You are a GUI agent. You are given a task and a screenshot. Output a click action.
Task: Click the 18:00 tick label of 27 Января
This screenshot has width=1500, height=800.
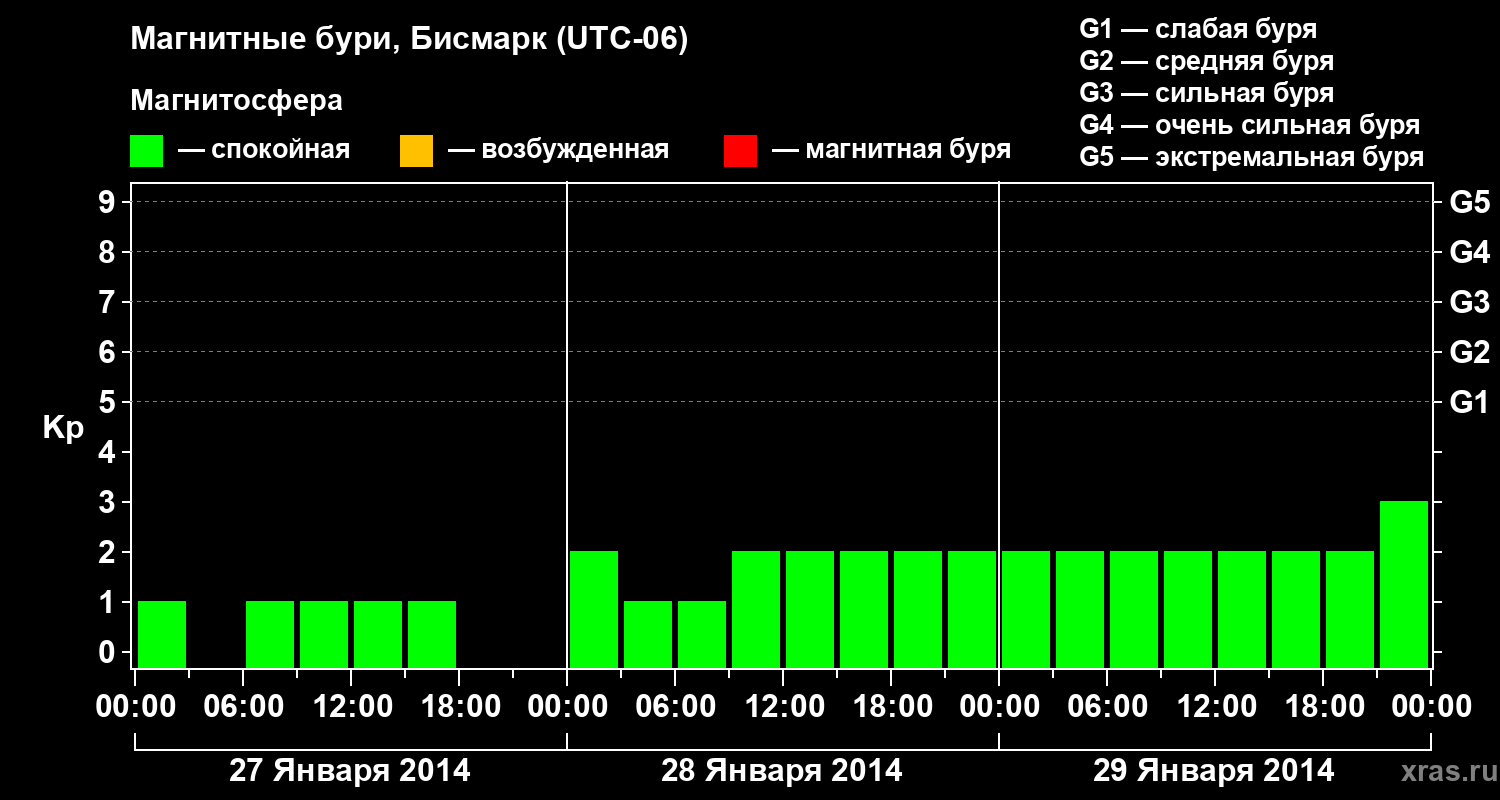coord(459,707)
